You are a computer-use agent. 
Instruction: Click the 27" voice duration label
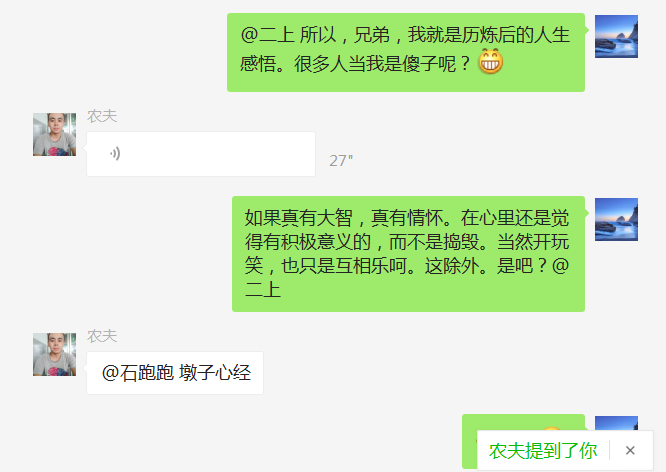click(x=341, y=161)
